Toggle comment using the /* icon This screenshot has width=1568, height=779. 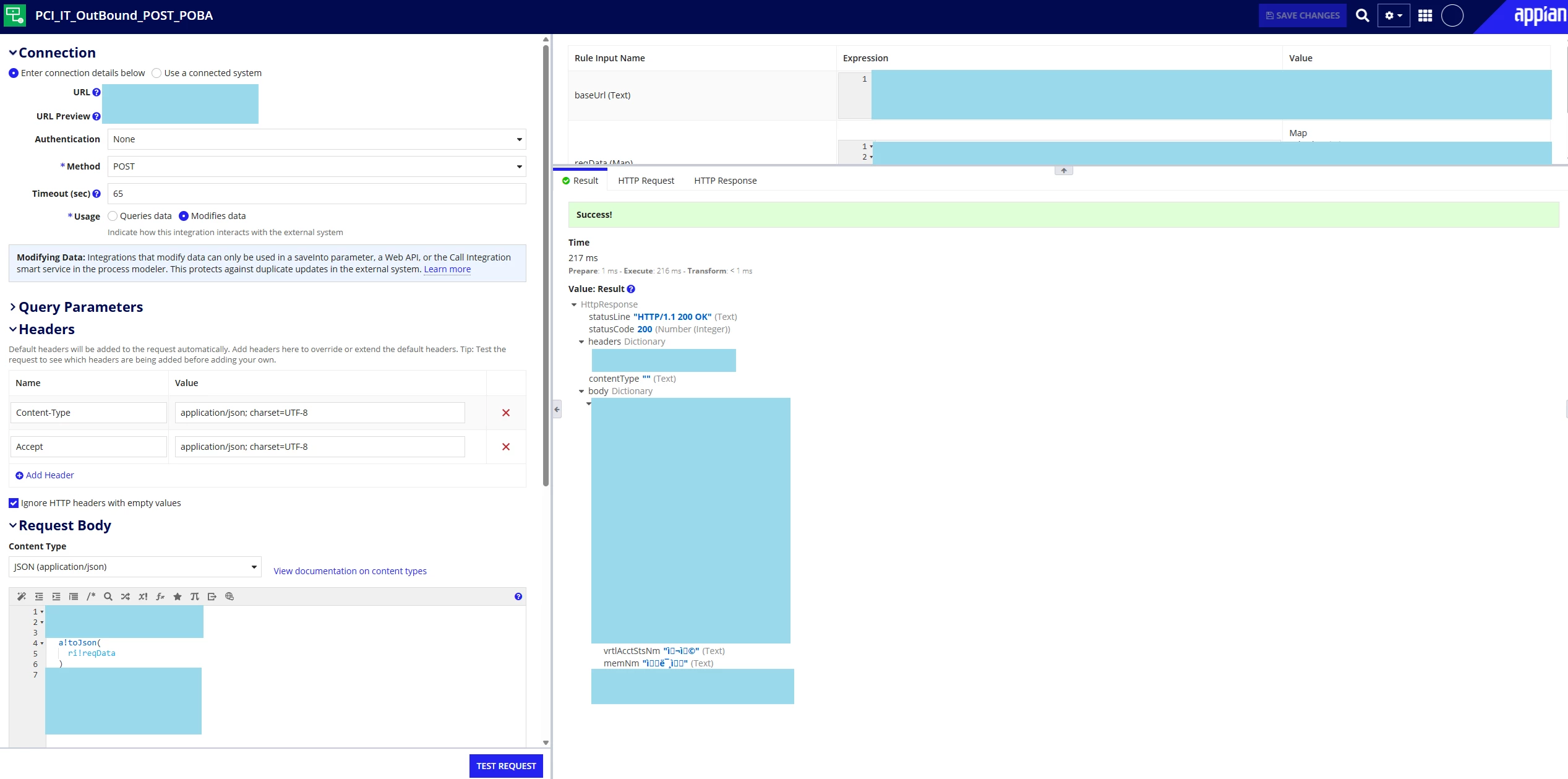tap(91, 596)
